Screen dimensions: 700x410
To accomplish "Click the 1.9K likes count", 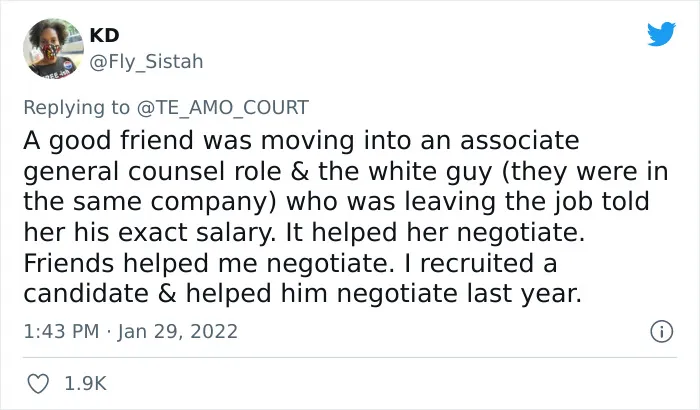I will tap(85, 384).
